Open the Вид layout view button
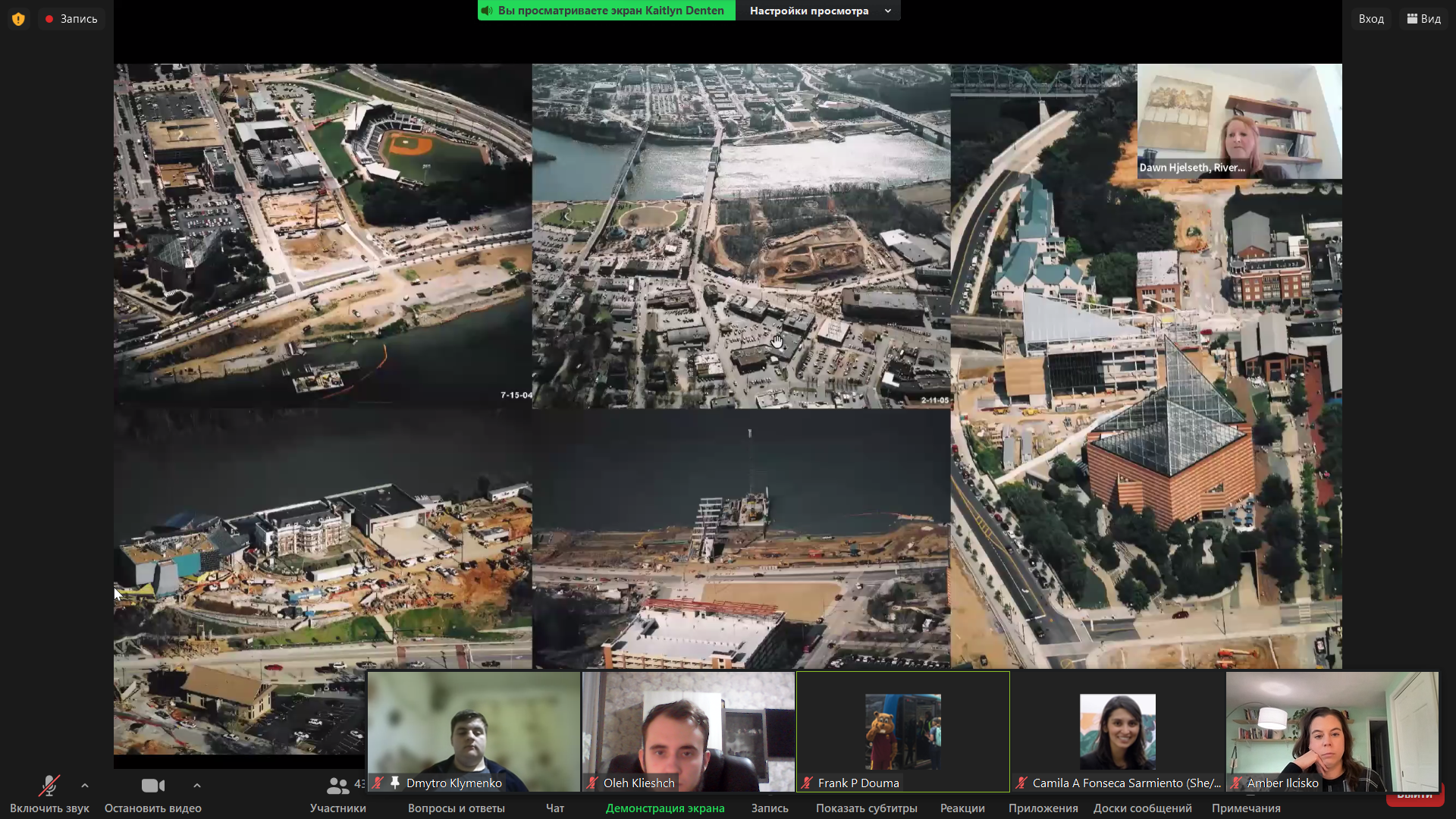This screenshot has height=819, width=1456. click(1423, 19)
